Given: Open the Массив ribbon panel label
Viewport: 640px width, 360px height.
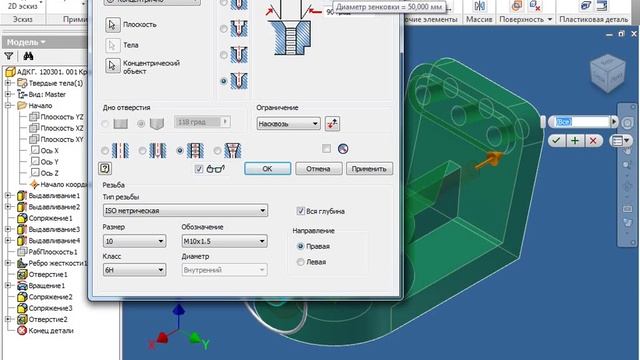Looking at the screenshot, I should [x=479, y=19].
